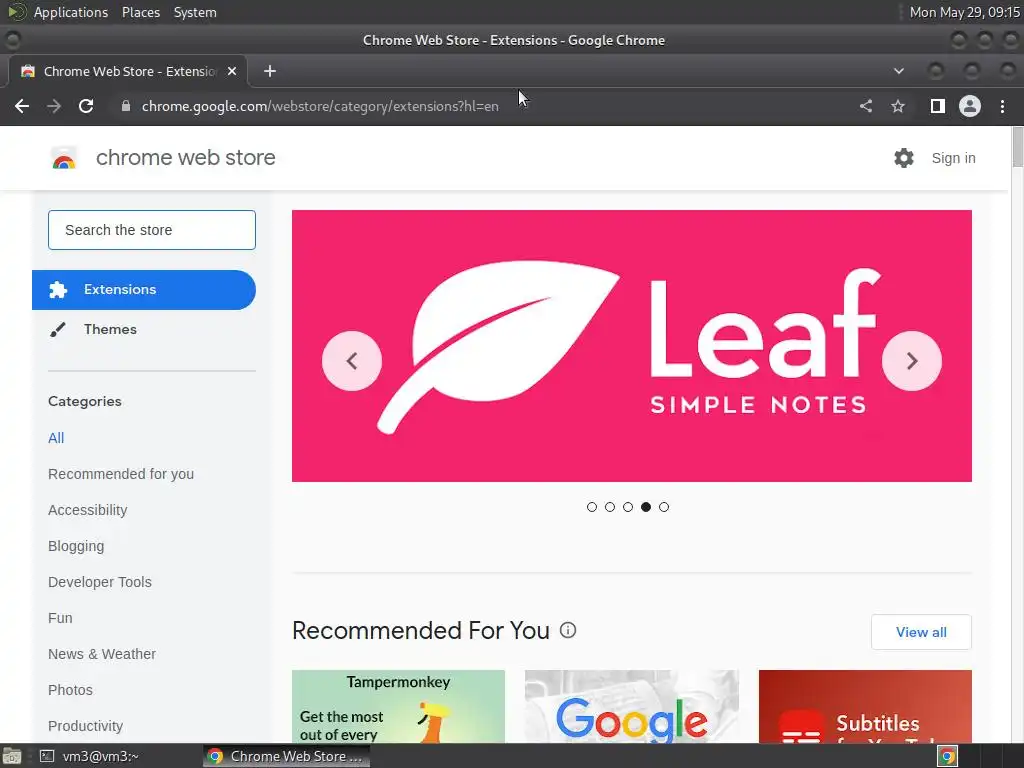Click the Chrome icon in the system tray

pyautogui.click(x=948, y=756)
